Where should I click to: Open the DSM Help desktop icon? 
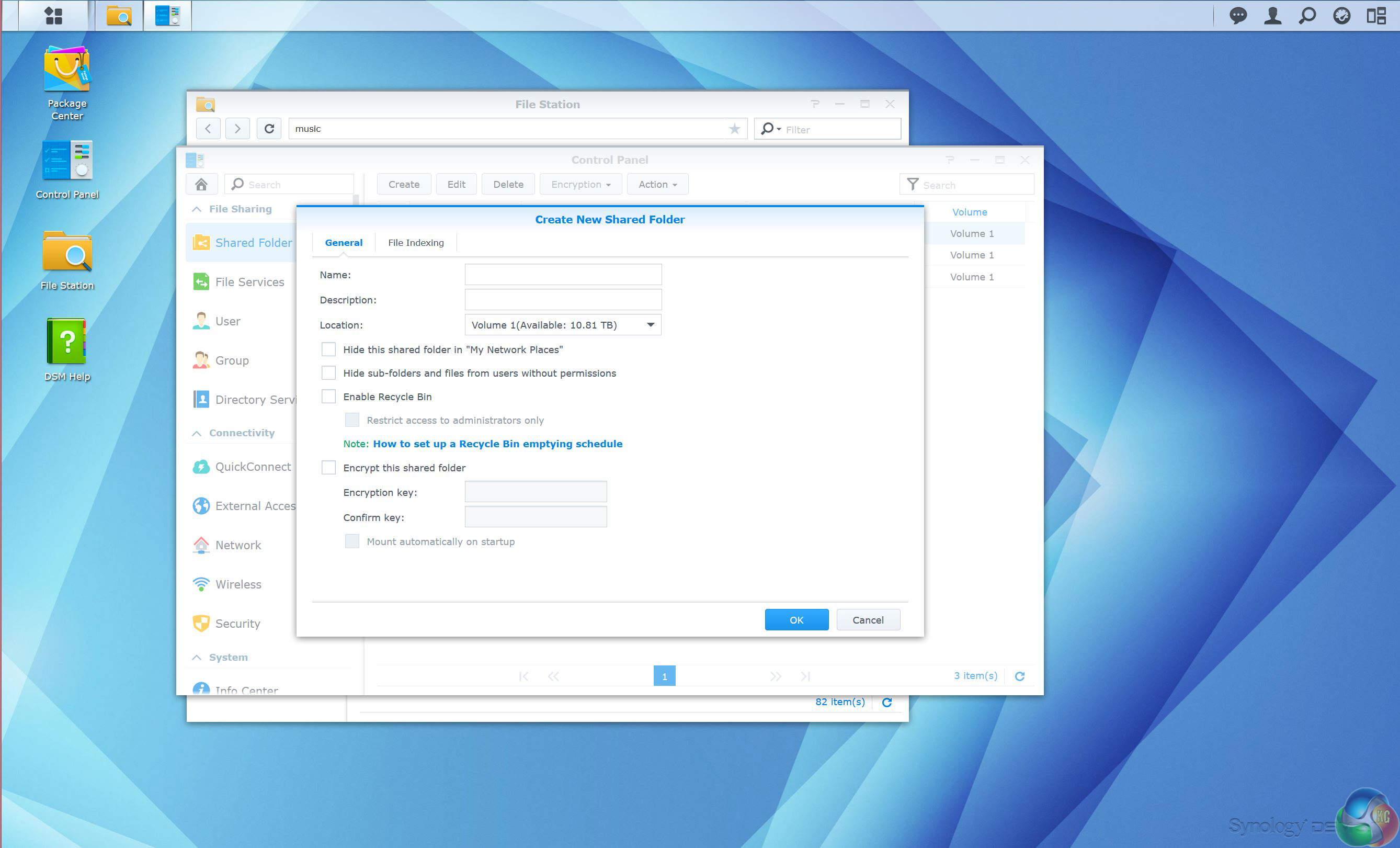pos(67,342)
